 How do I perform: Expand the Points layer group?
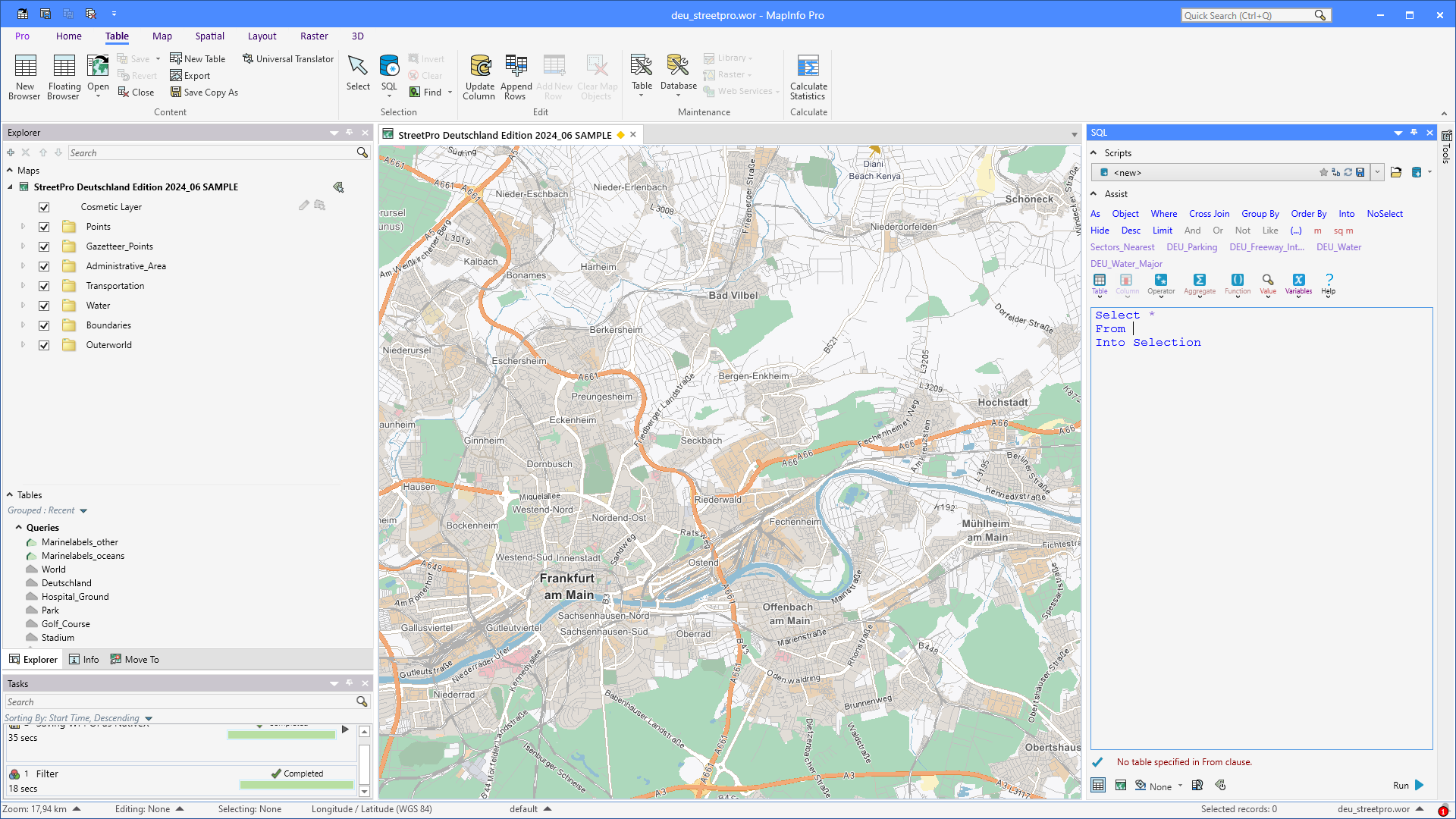click(22, 227)
